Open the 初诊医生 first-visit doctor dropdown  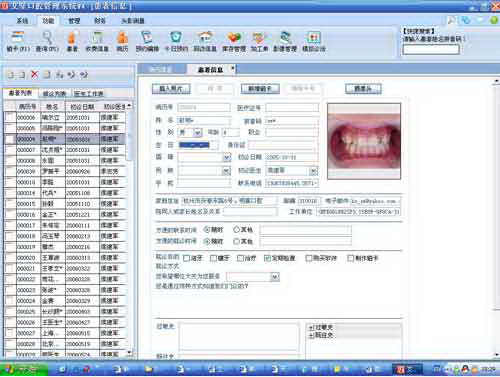tap(313, 171)
